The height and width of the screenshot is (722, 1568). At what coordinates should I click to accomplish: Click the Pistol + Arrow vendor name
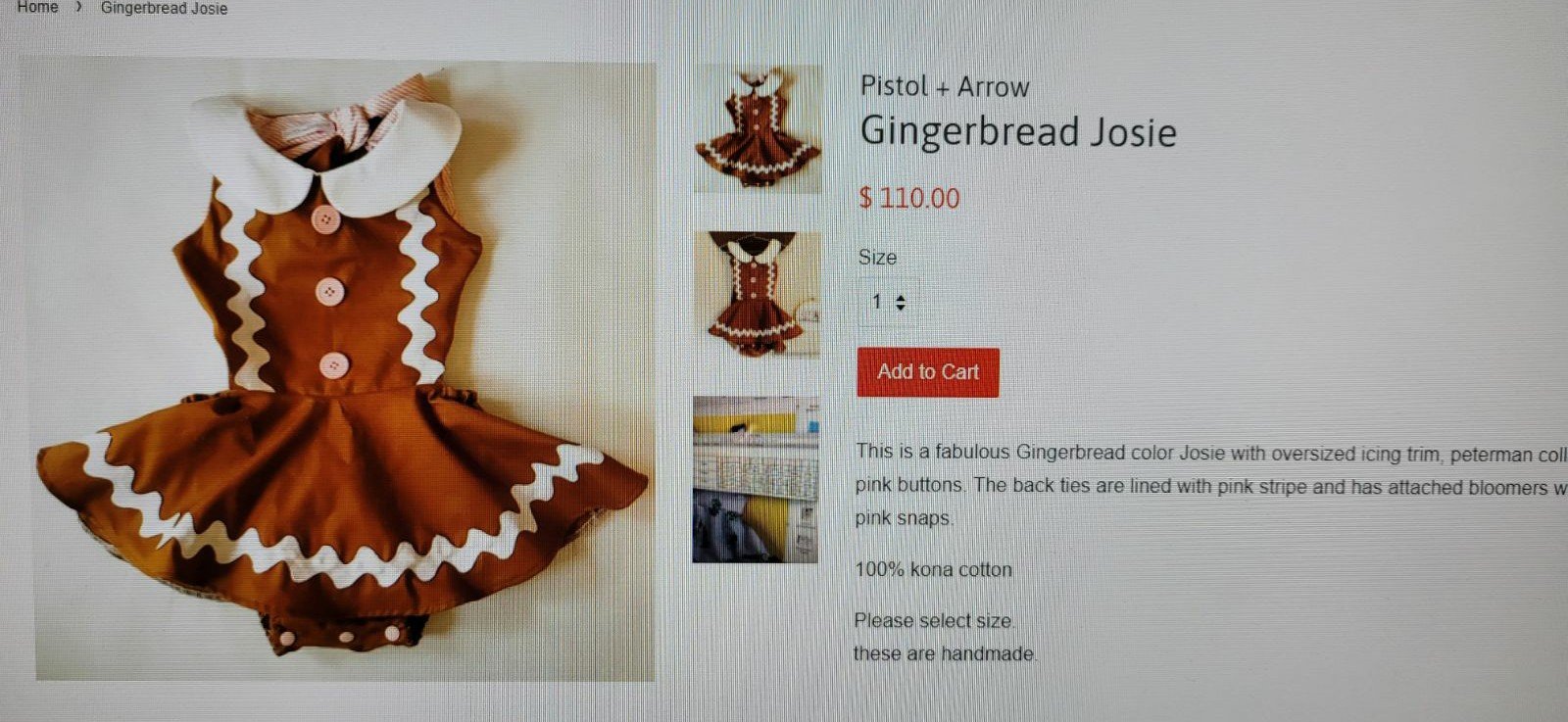point(945,86)
